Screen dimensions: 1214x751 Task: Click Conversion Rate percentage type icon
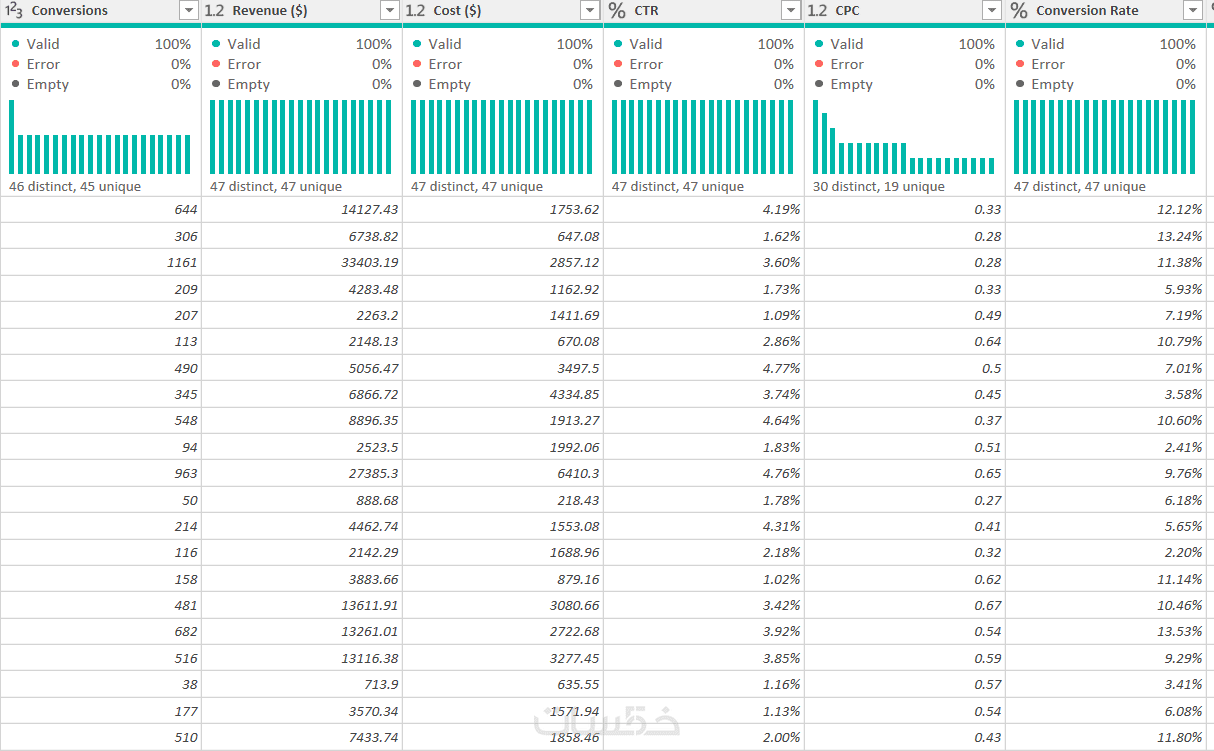pyautogui.click(x=1019, y=10)
